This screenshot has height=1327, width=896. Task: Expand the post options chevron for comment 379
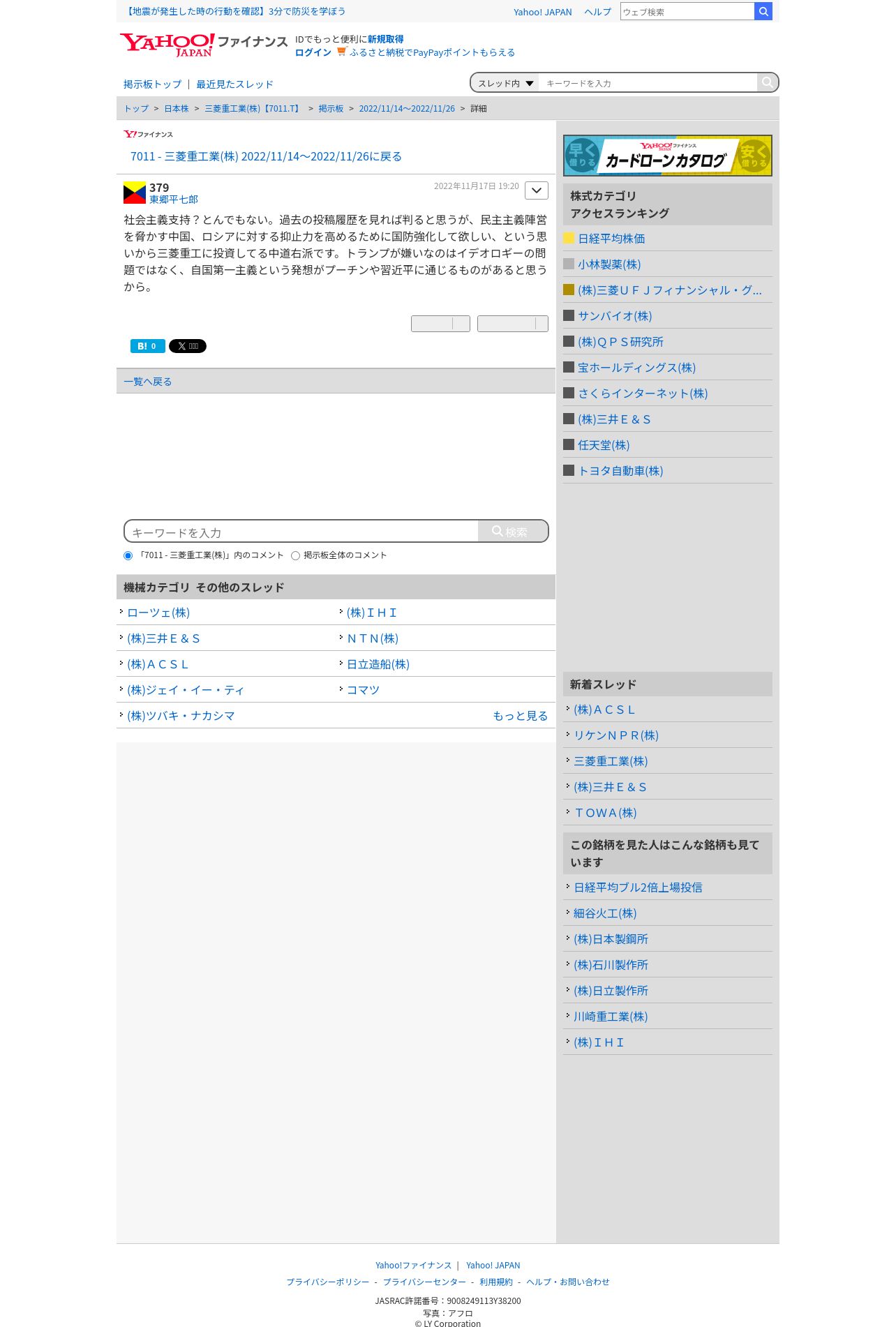[537, 190]
